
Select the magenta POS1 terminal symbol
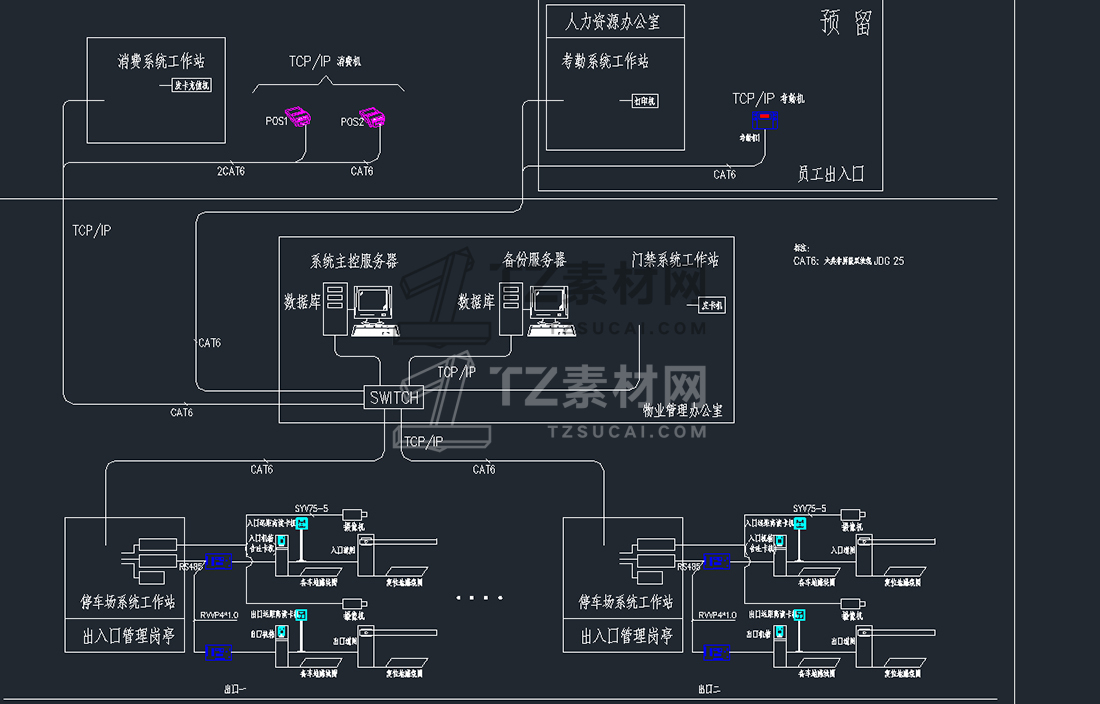(x=297, y=116)
